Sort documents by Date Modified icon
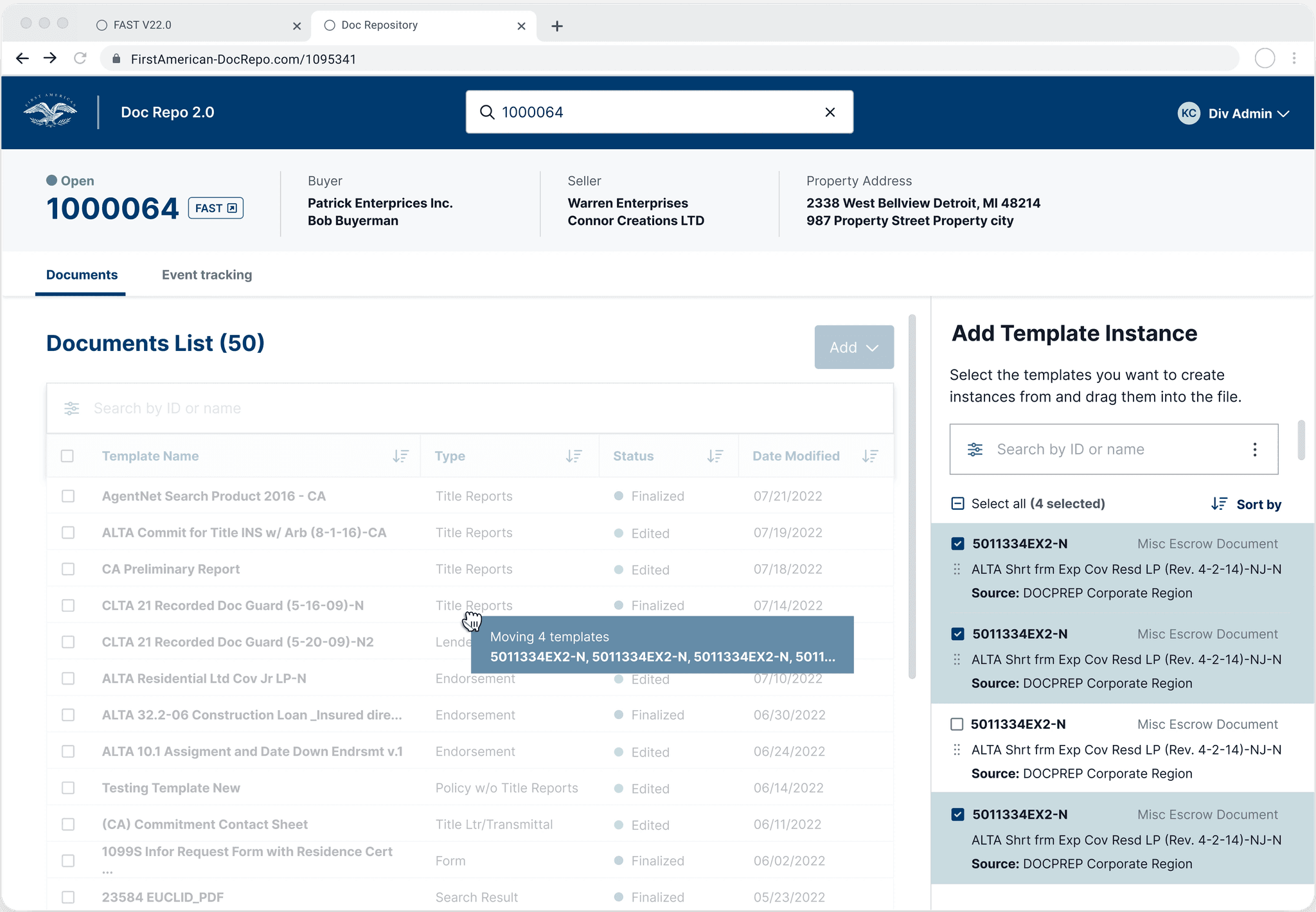This screenshot has width=1316, height=912. pyautogui.click(x=870, y=456)
